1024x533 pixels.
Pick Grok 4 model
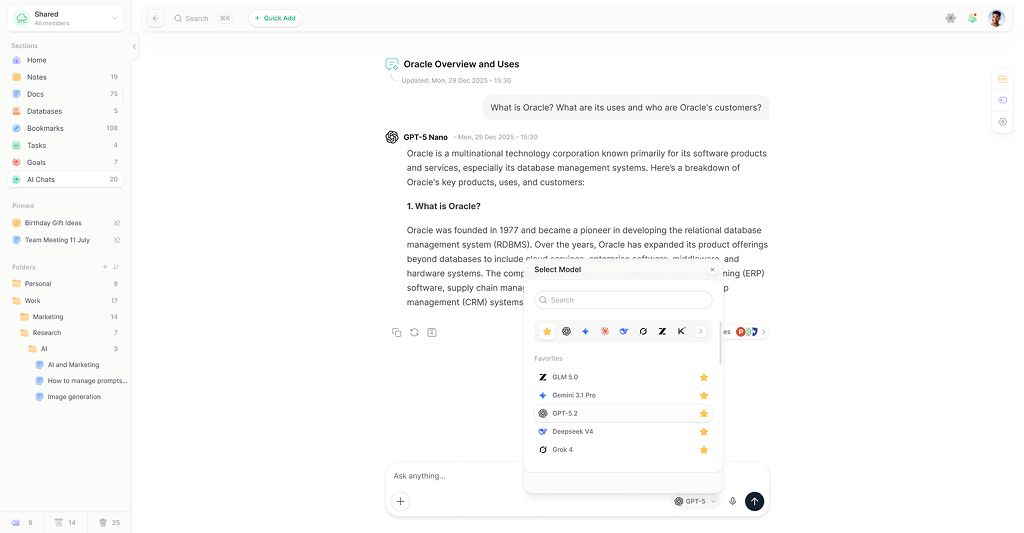pos(623,450)
